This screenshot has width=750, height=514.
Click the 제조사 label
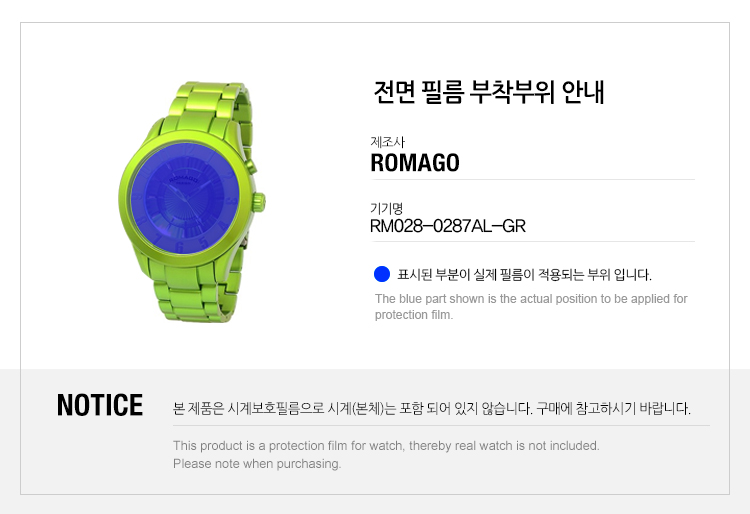(x=387, y=142)
